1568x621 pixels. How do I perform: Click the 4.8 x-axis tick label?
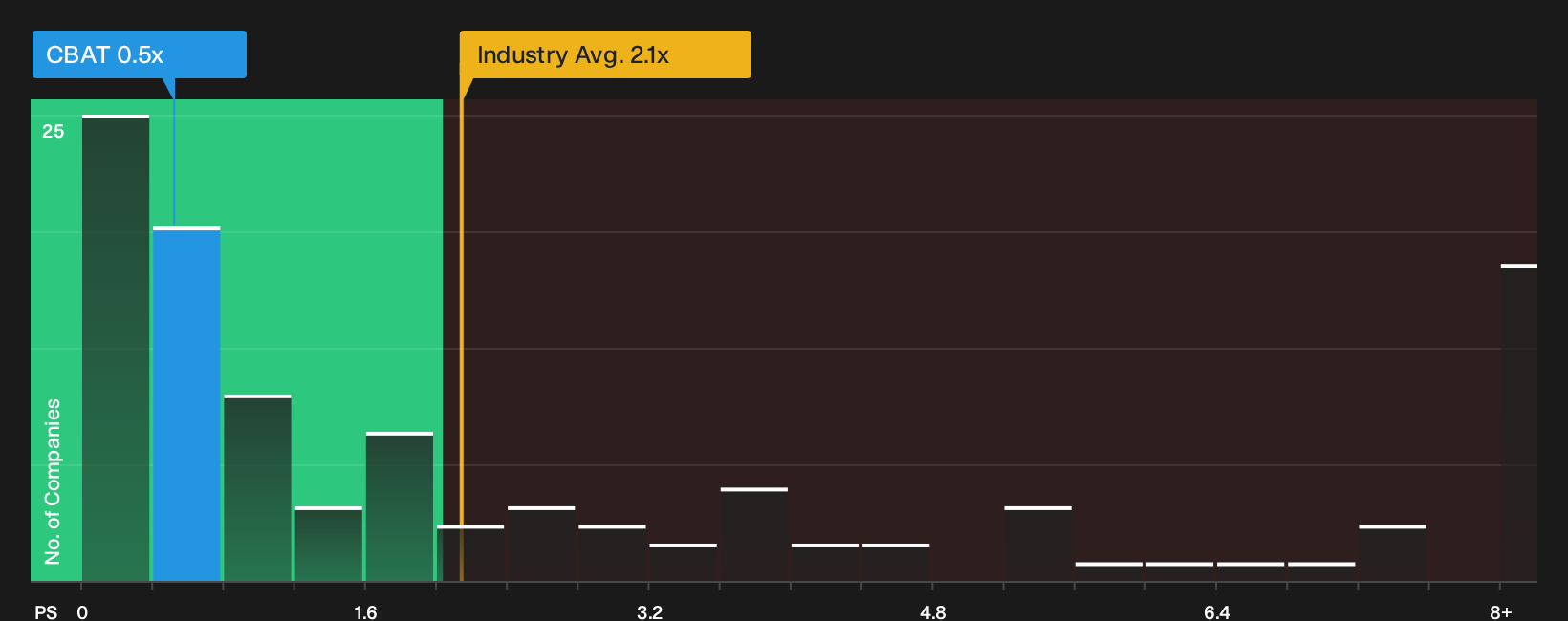pos(932,612)
